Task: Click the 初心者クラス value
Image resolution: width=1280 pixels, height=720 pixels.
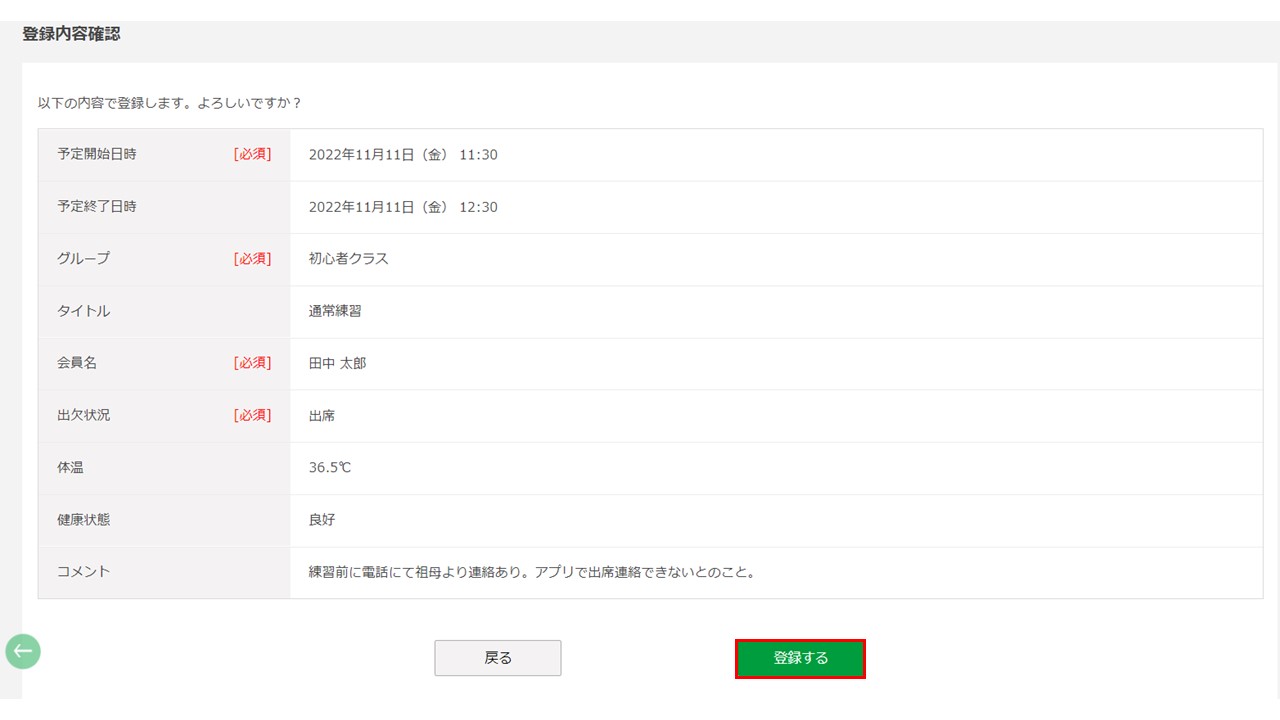Action: (x=349, y=259)
